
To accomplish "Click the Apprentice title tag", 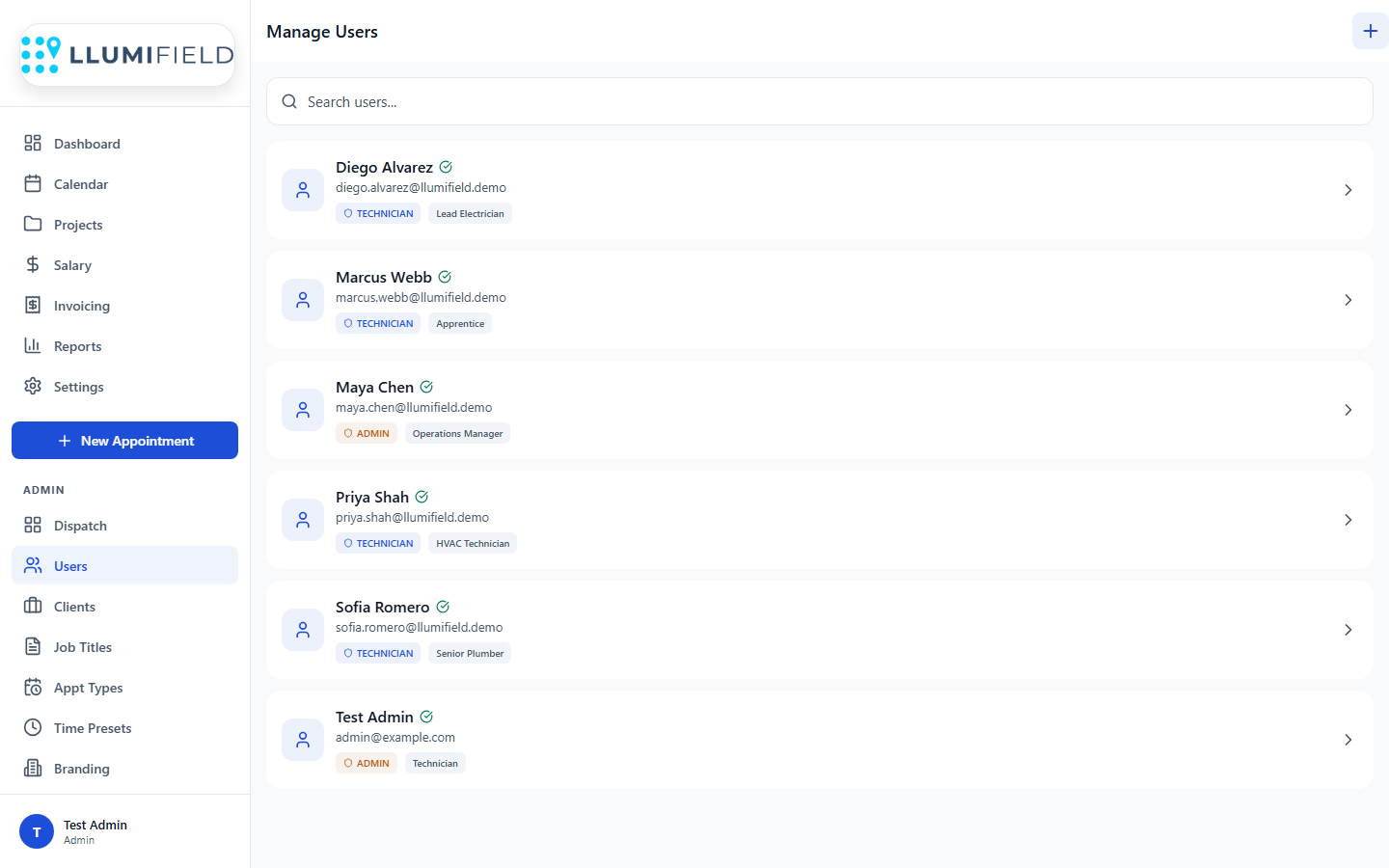I will tap(460, 324).
